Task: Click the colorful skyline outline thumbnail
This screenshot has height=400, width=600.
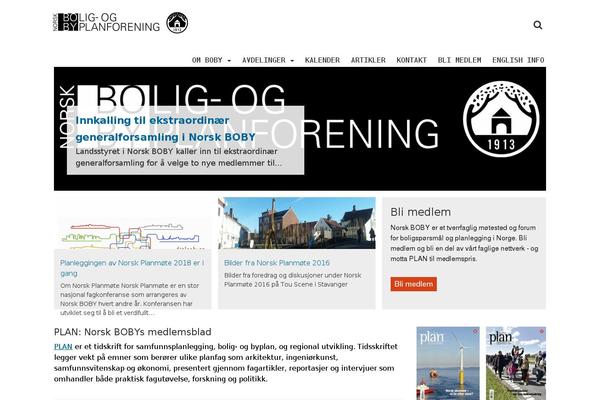Action: 132,224
